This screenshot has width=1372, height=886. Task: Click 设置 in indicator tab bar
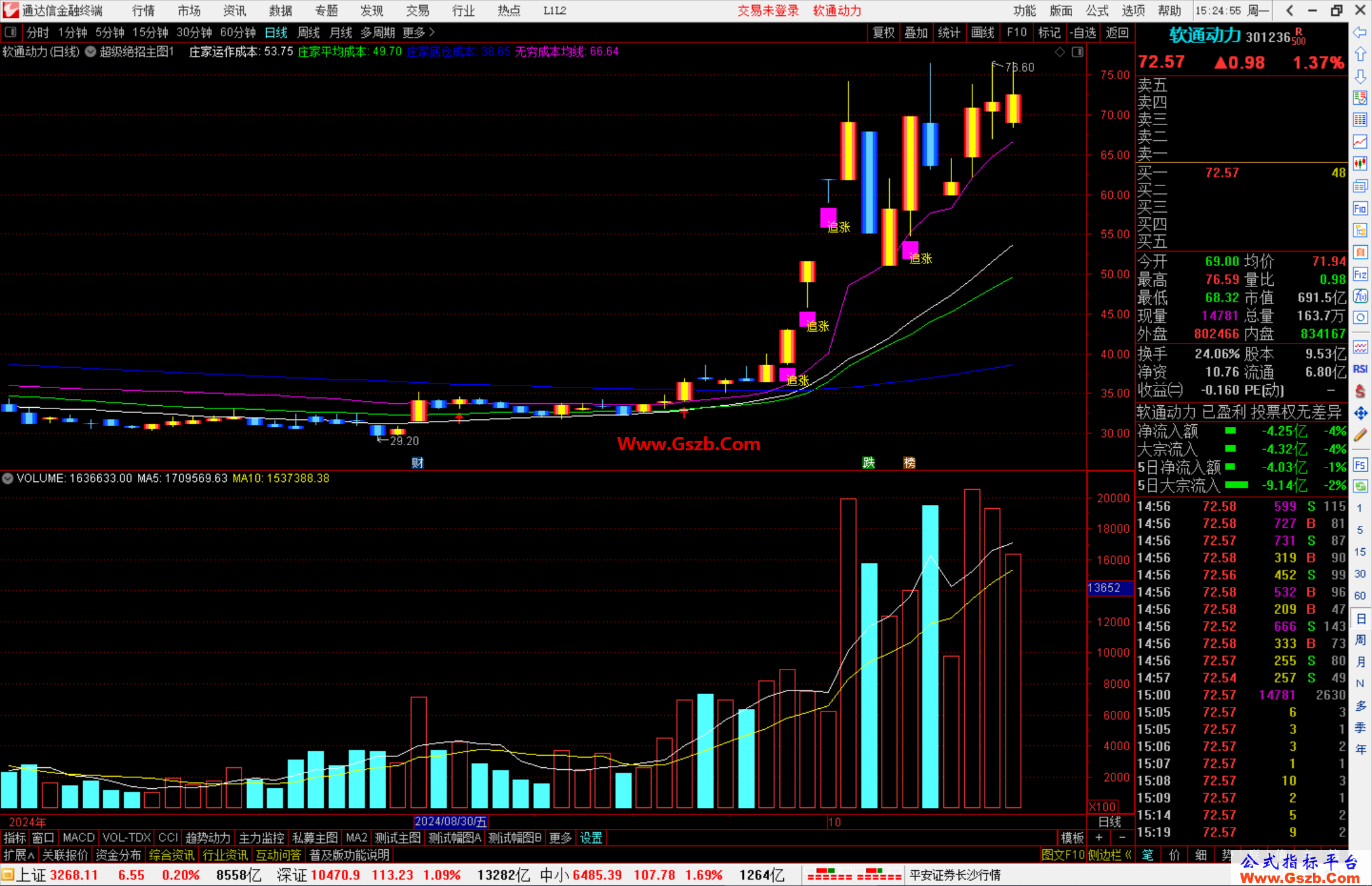(591, 838)
